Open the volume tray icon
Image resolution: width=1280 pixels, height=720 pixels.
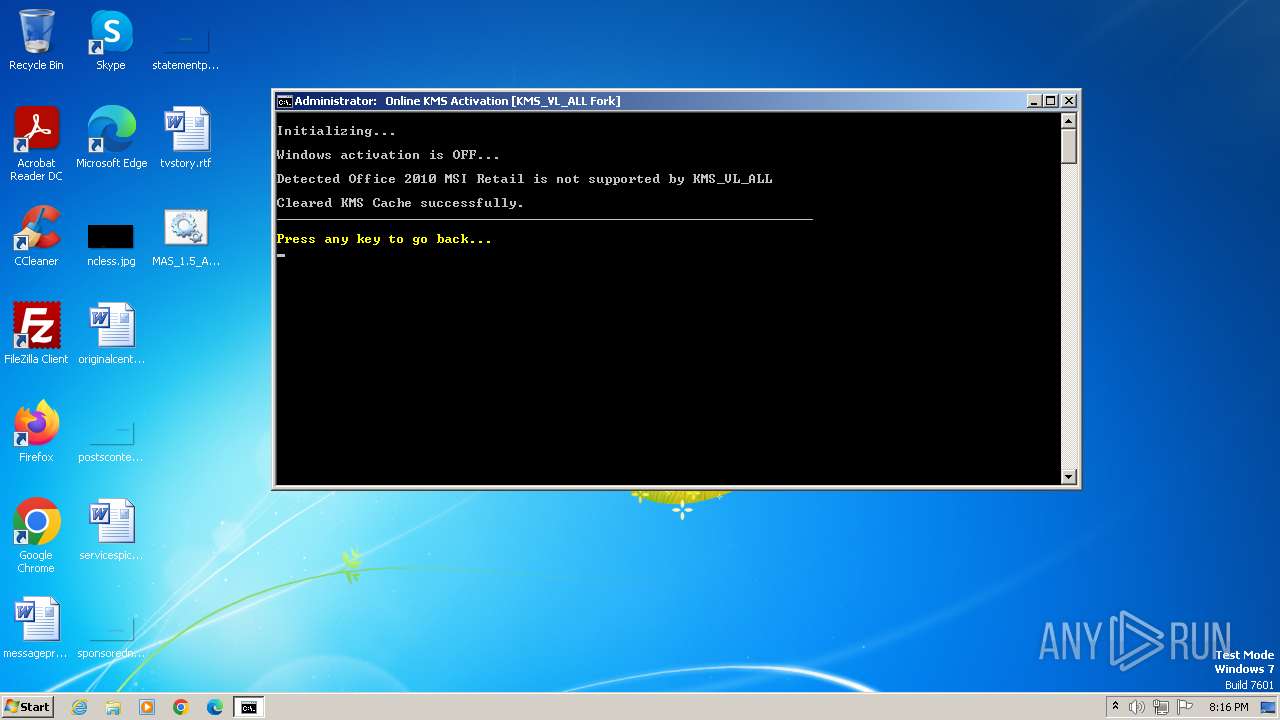tap(1137, 707)
